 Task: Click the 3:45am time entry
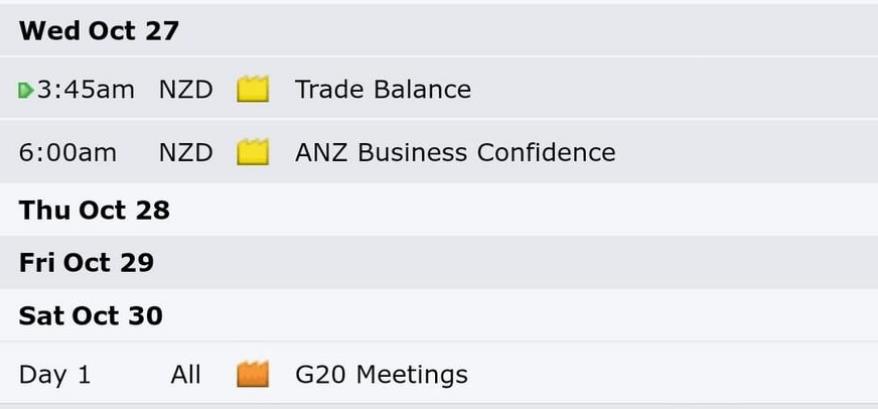(x=86, y=90)
